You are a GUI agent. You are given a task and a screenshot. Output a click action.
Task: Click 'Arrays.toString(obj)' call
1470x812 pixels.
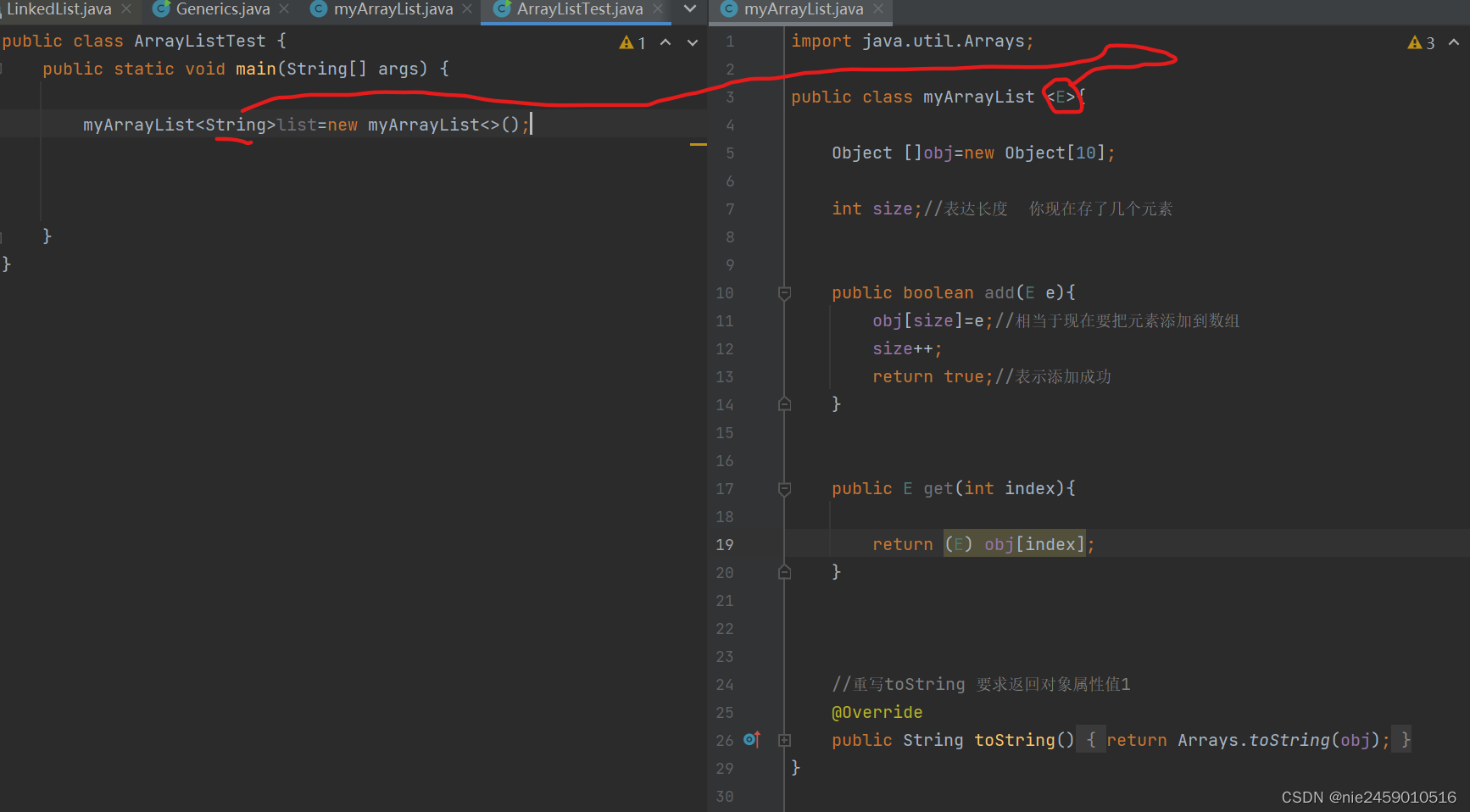tap(1278, 741)
